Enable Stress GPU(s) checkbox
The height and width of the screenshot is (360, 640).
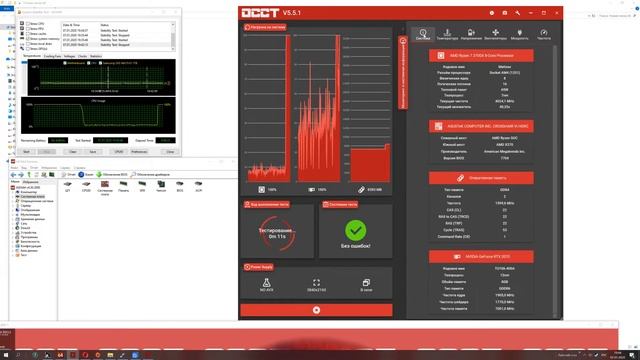coord(28,49)
